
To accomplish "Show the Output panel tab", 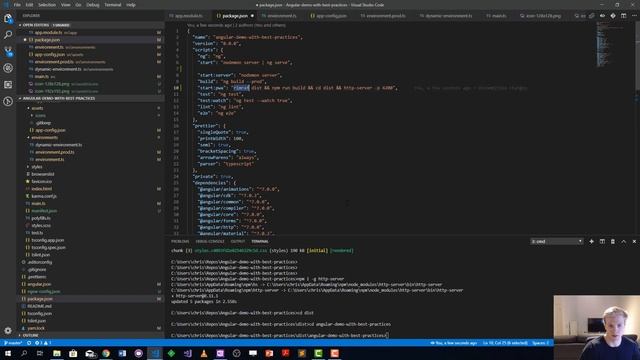I will [x=238, y=242].
